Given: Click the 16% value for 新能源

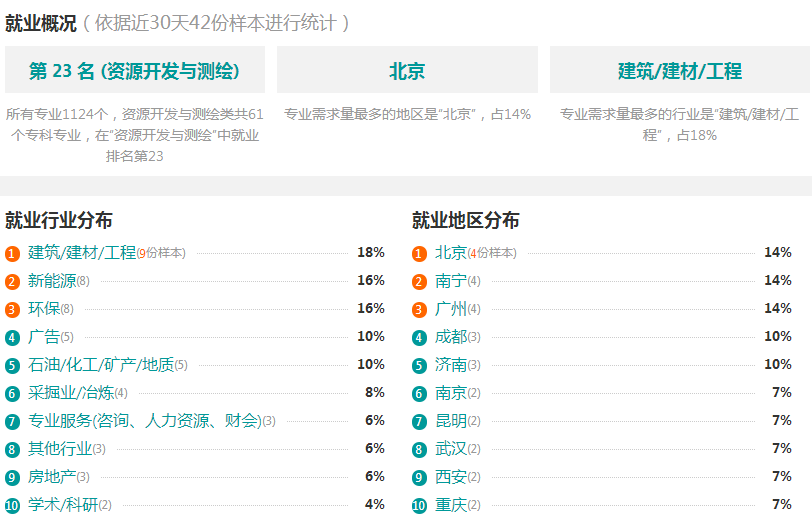Looking at the screenshot, I should 371,281.
